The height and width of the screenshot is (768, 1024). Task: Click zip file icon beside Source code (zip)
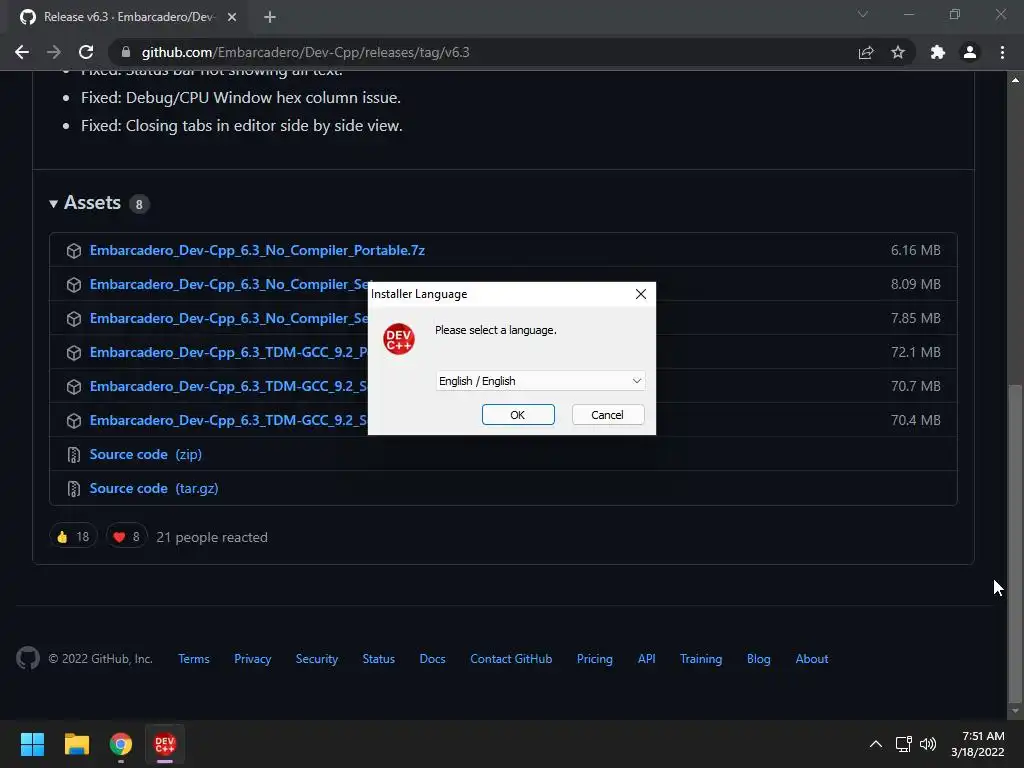74,455
